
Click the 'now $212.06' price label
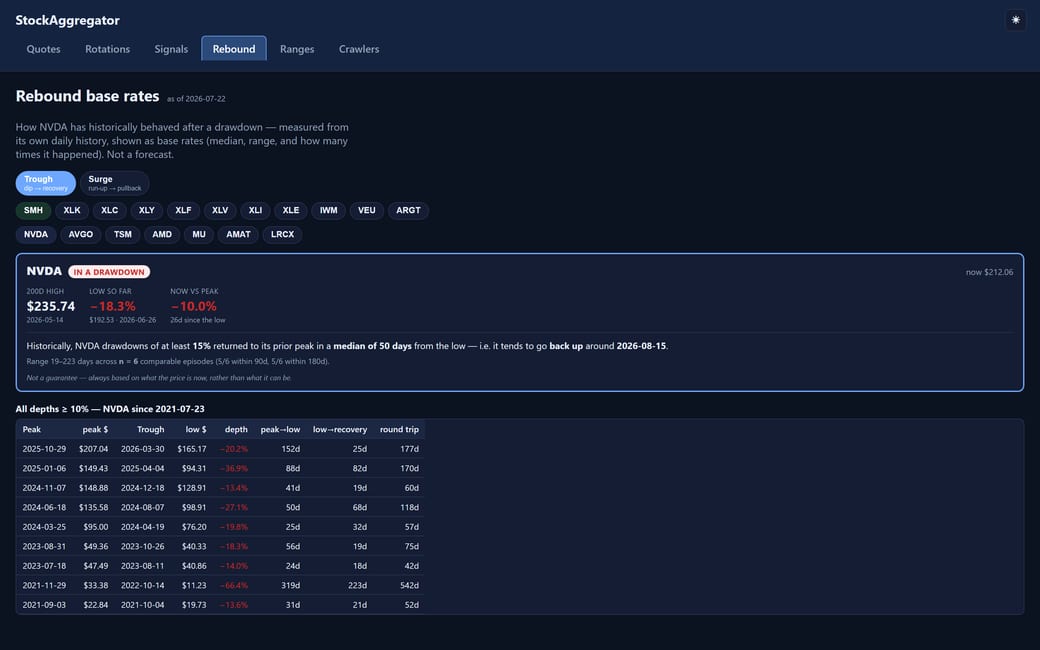(989, 272)
